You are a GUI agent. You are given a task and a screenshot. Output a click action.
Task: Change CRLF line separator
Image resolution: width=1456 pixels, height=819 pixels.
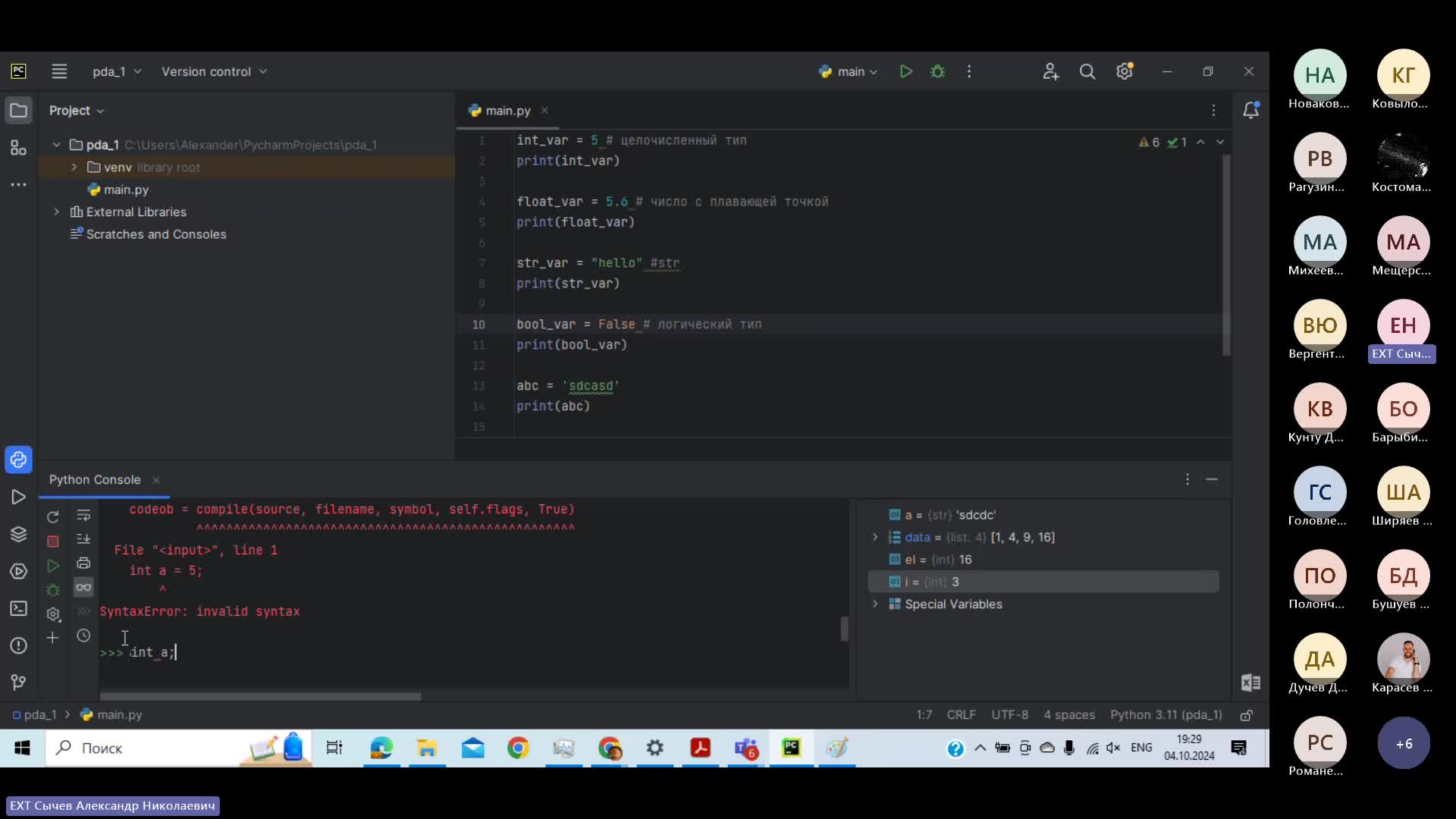pos(961,715)
